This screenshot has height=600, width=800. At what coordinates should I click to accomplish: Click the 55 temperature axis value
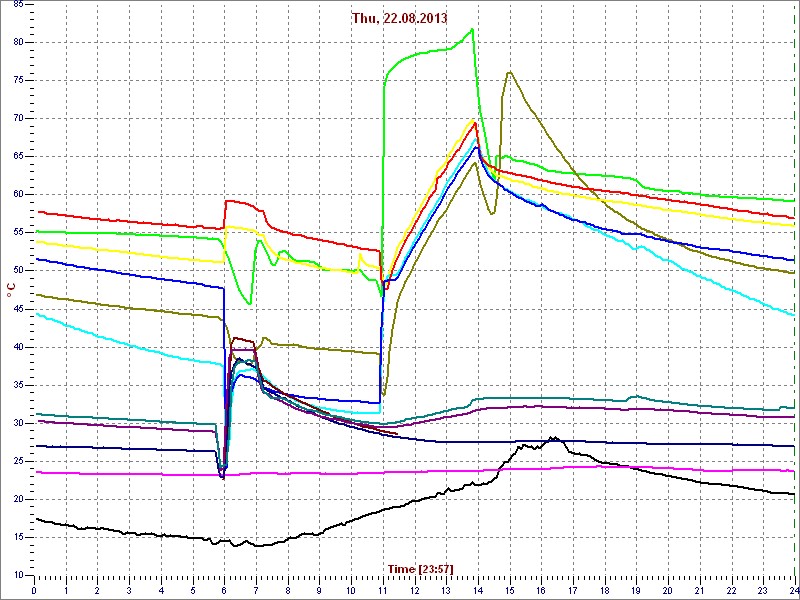tap(17, 233)
